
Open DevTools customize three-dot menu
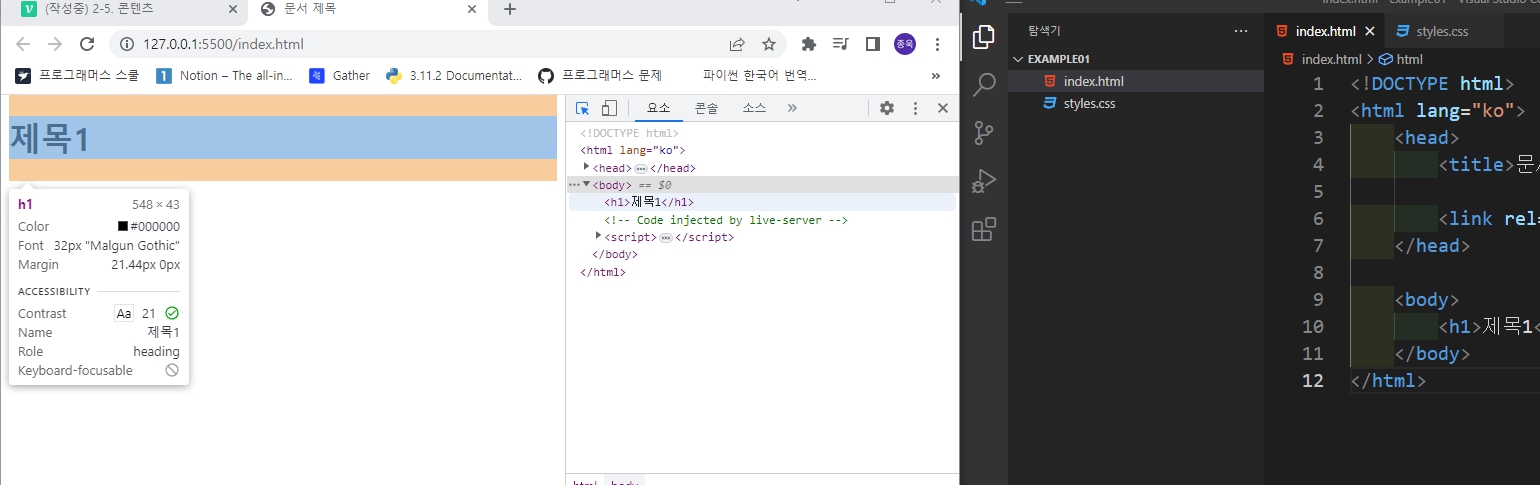914,108
